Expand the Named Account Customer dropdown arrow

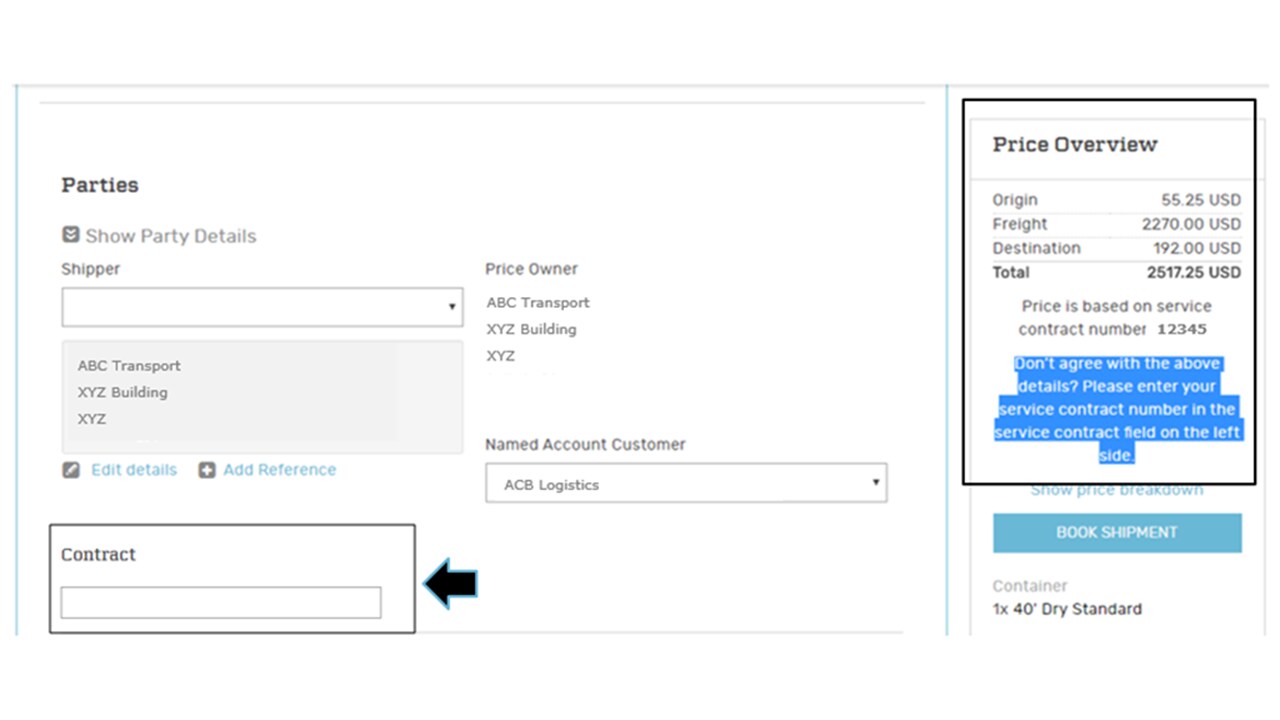(x=876, y=483)
